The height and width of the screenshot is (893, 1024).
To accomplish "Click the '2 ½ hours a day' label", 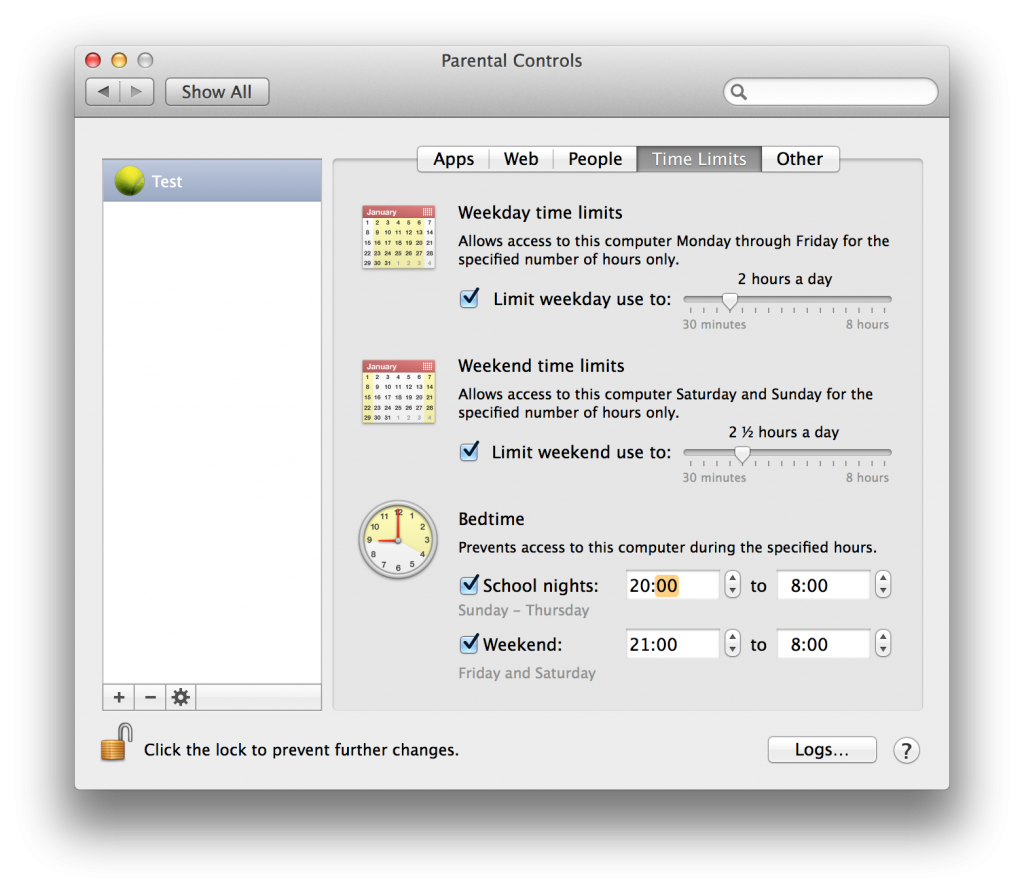I will point(784,432).
